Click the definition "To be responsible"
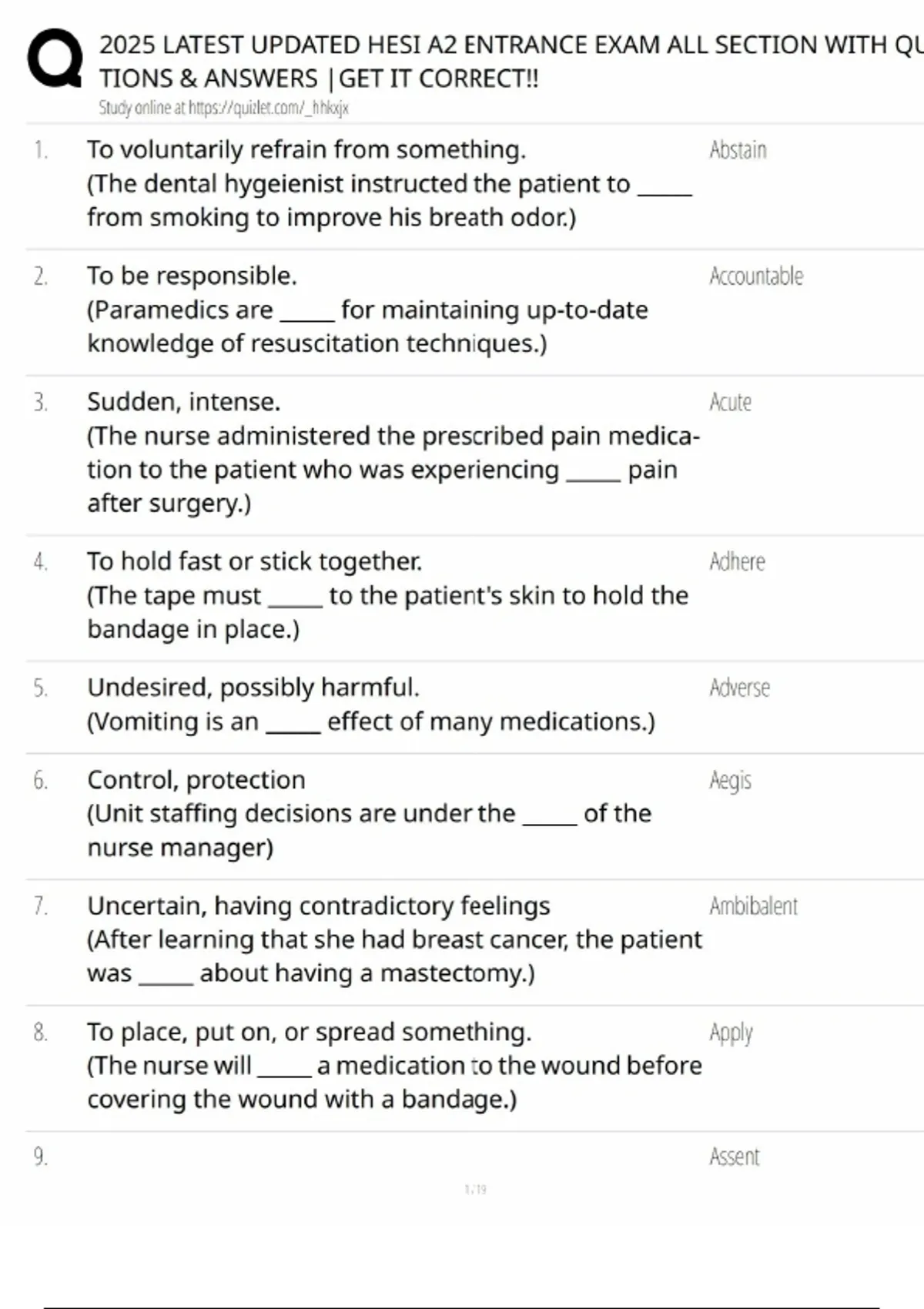924x1309 pixels. coord(192,276)
